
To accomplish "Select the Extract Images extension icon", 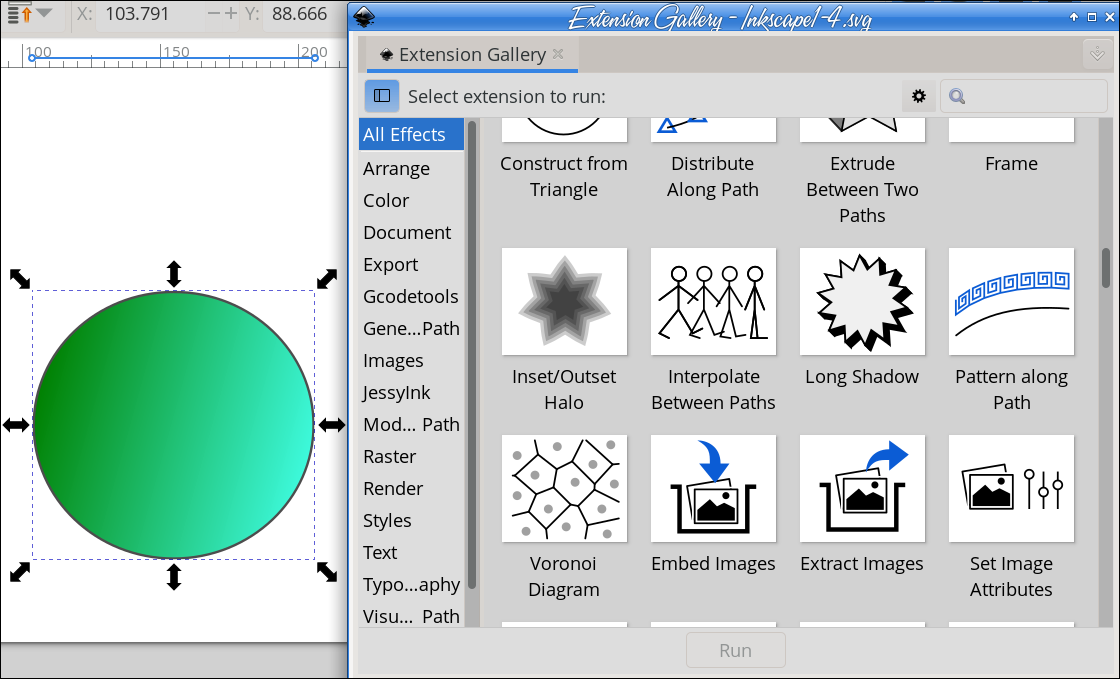I will click(862, 488).
